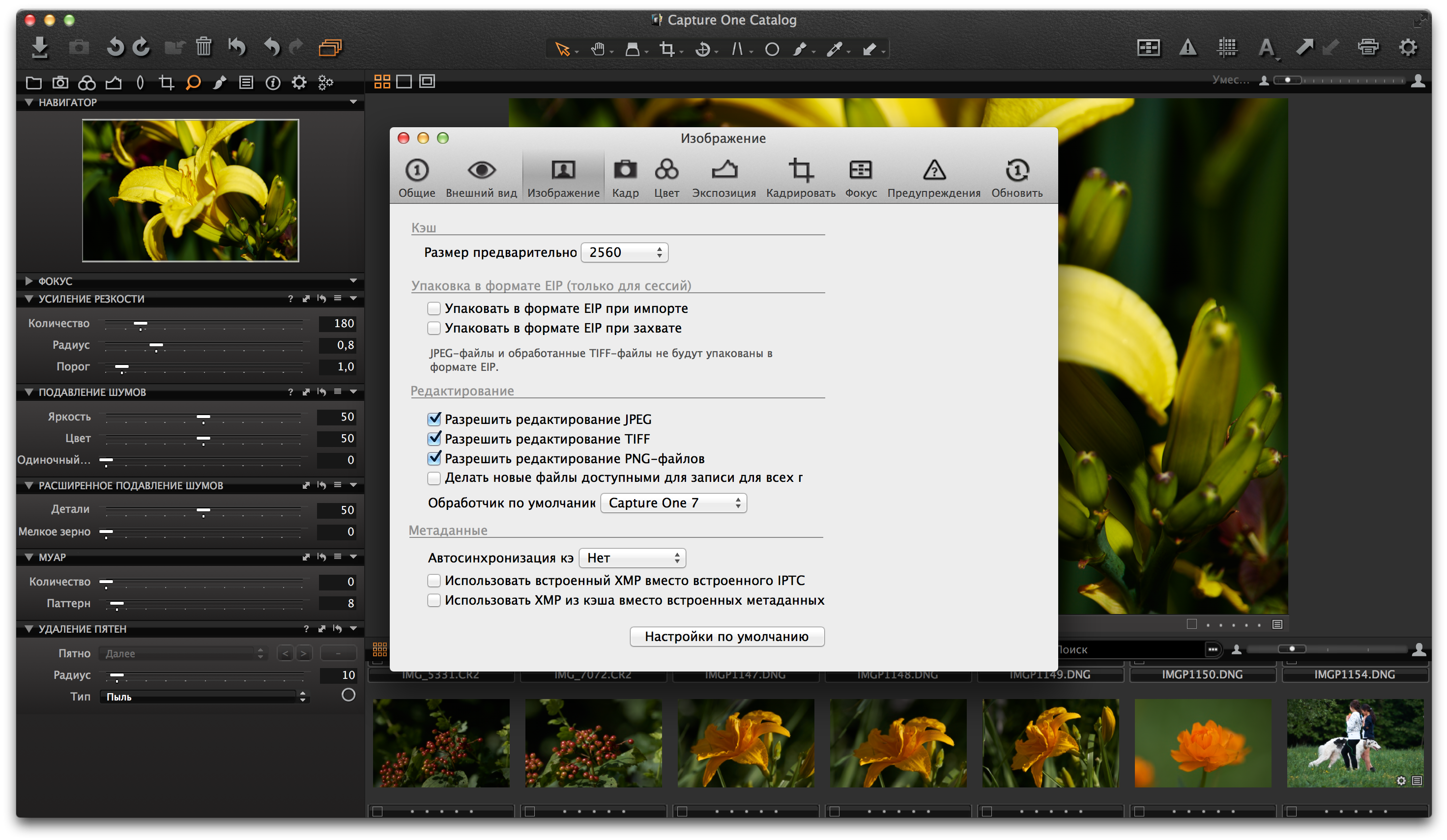
Task: Click the trash delete icon
Action: 203,47
